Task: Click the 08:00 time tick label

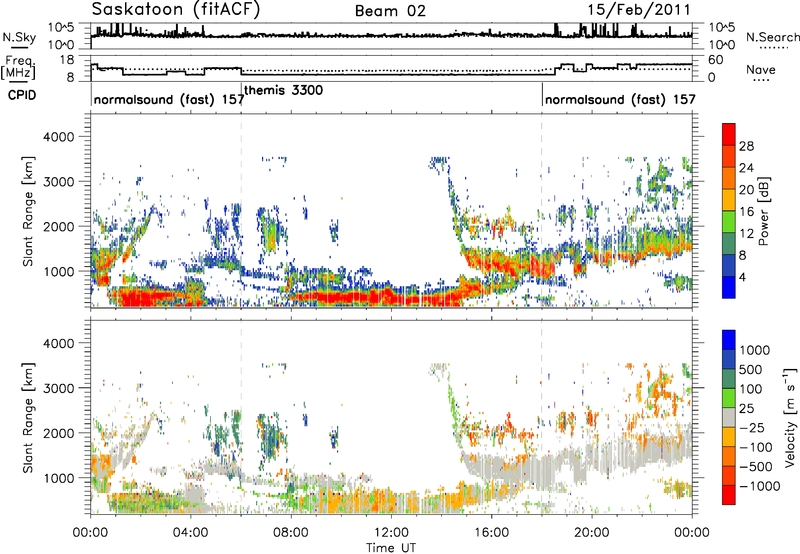Action: [290, 533]
